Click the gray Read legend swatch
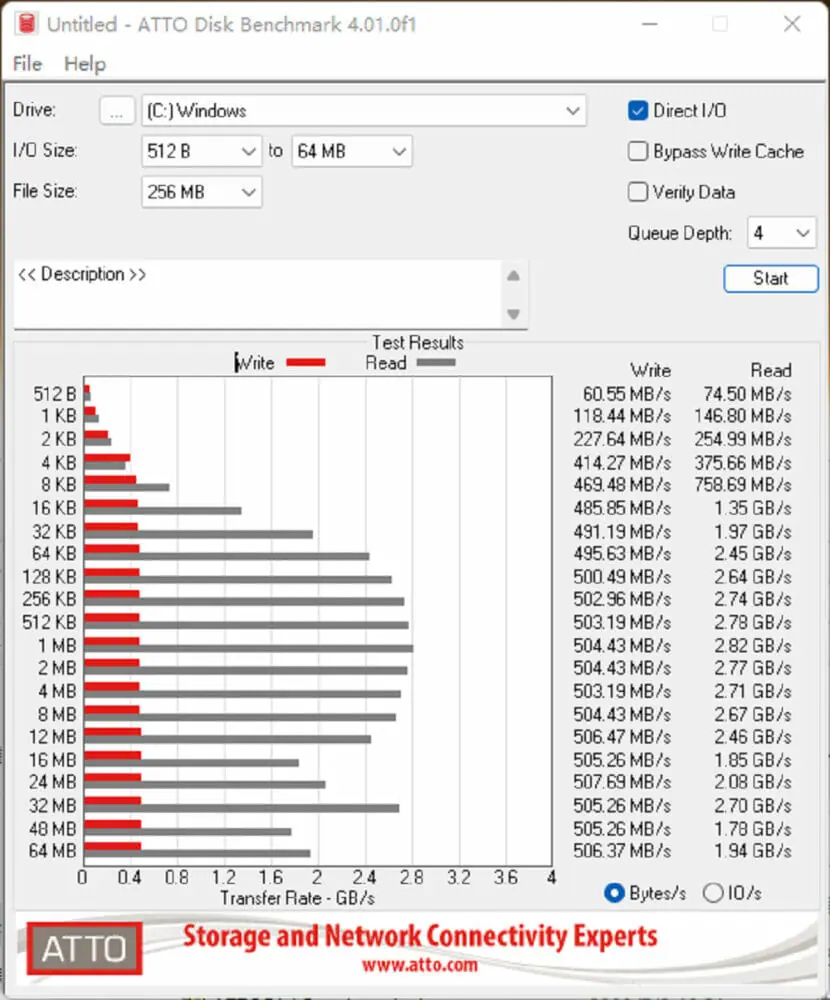Viewport: 830px width, 1000px height. (x=435, y=363)
